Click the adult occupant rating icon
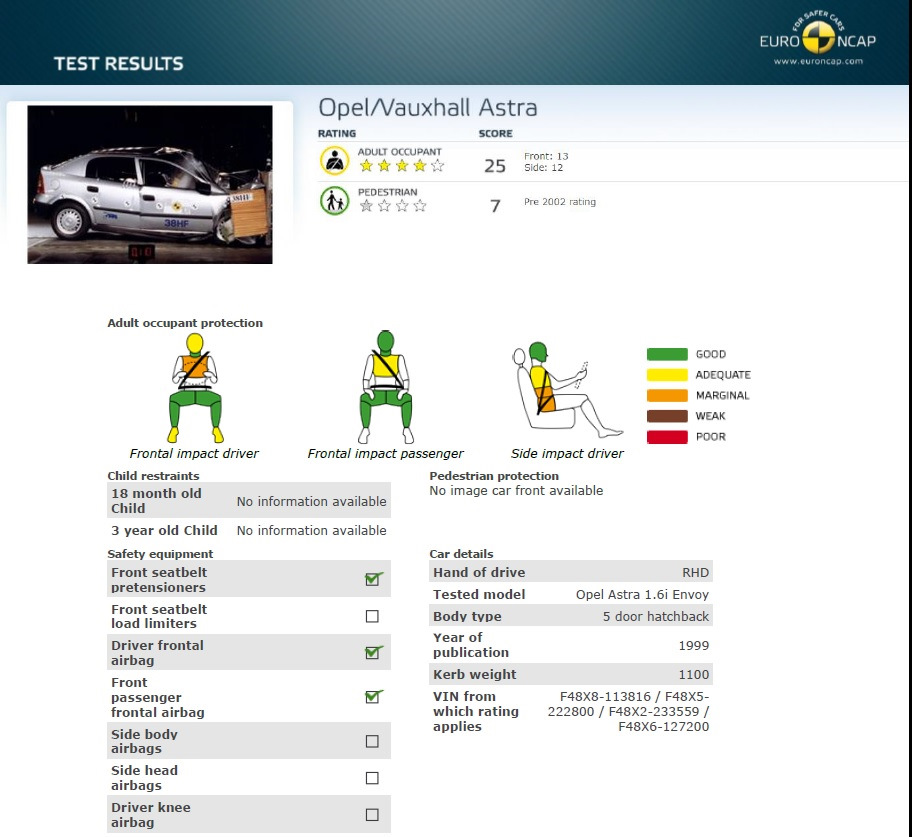The image size is (912, 837). [334, 161]
